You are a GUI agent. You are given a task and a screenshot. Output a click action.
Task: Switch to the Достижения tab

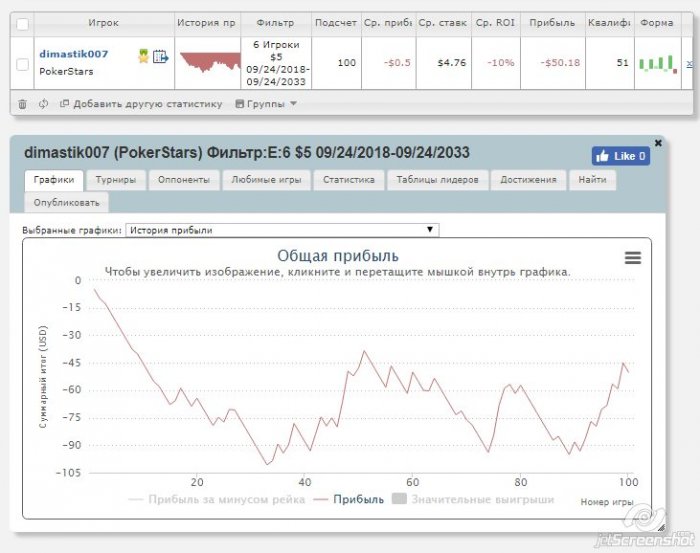pos(528,180)
